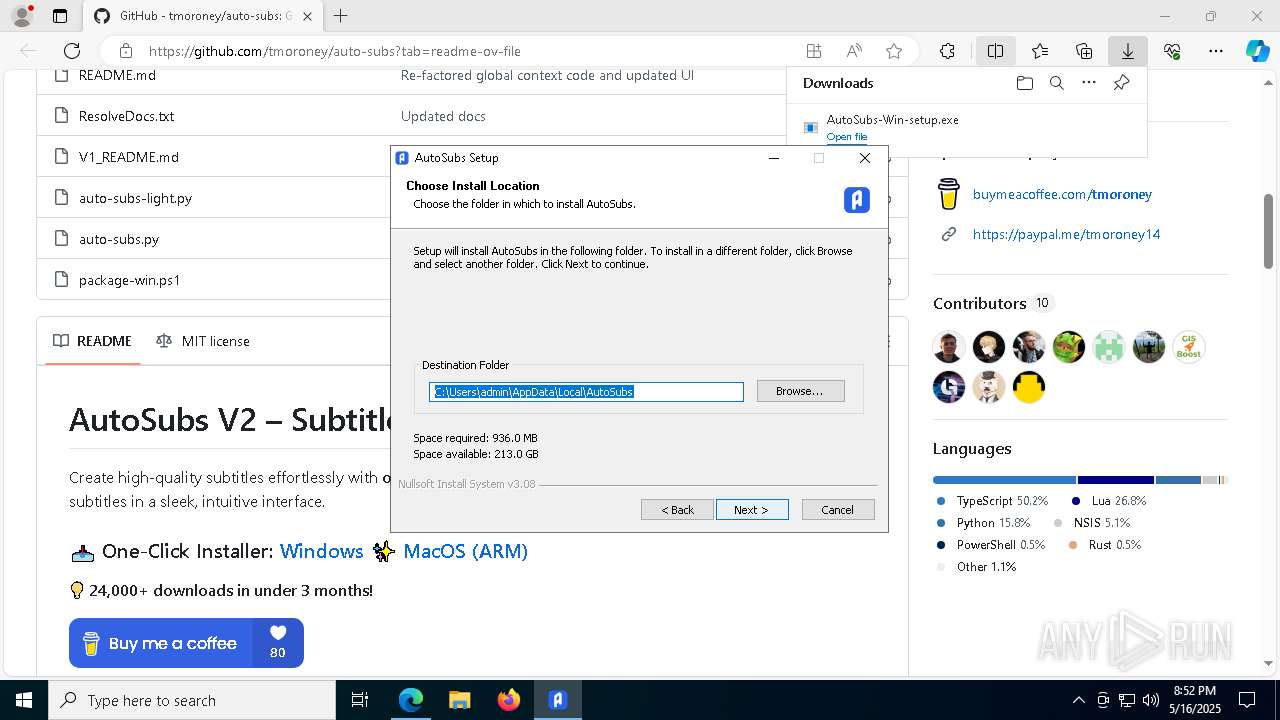Pin the Downloads panel
This screenshot has width=1280, height=720.
pyautogui.click(x=1121, y=83)
